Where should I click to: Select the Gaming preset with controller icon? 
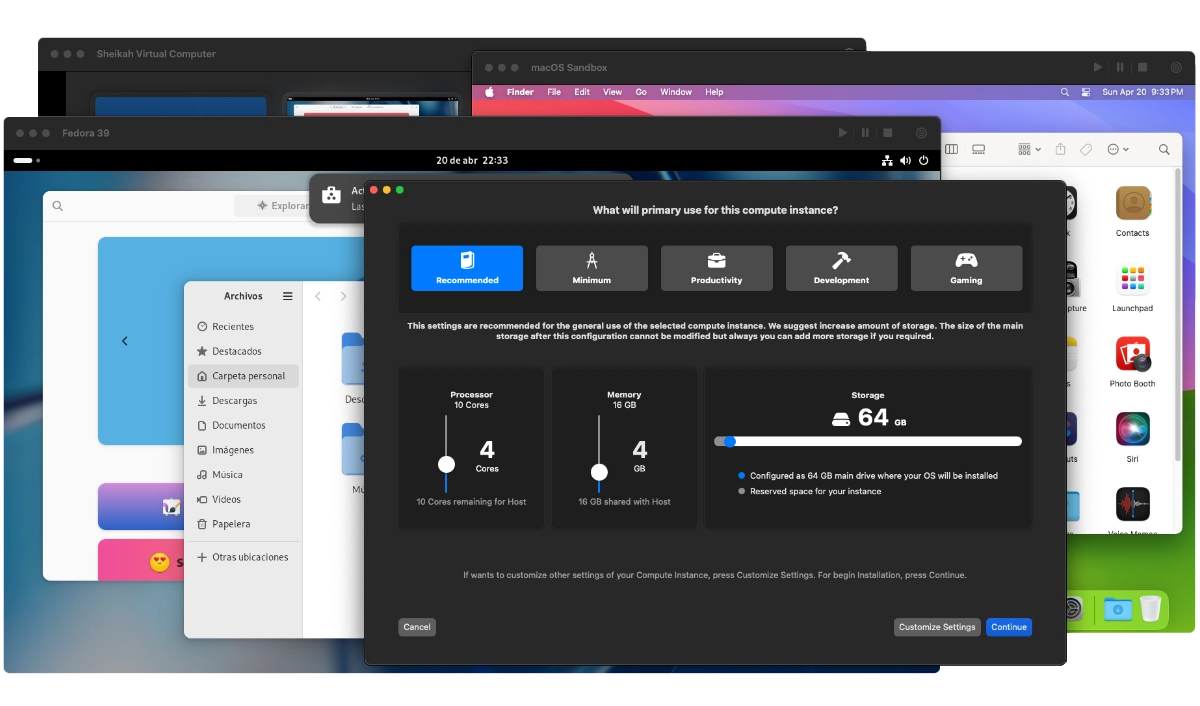point(966,268)
